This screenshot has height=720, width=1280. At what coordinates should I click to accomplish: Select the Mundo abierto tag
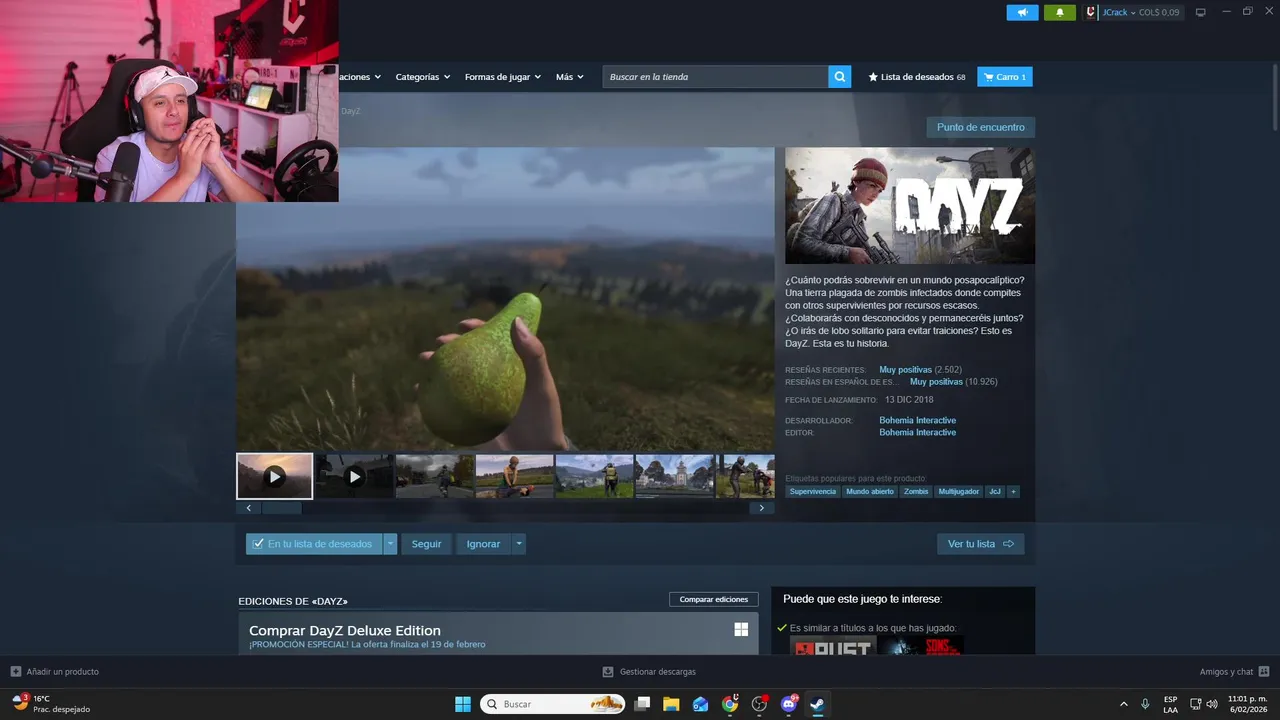(870, 492)
